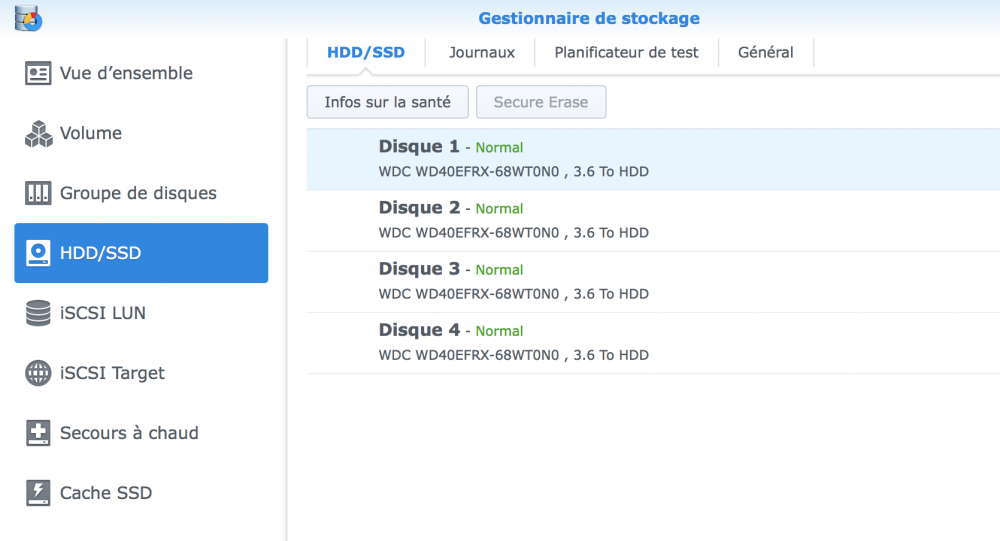Select the Général tab
Viewport: 1000px width, 541px height.
pos(765,52)
